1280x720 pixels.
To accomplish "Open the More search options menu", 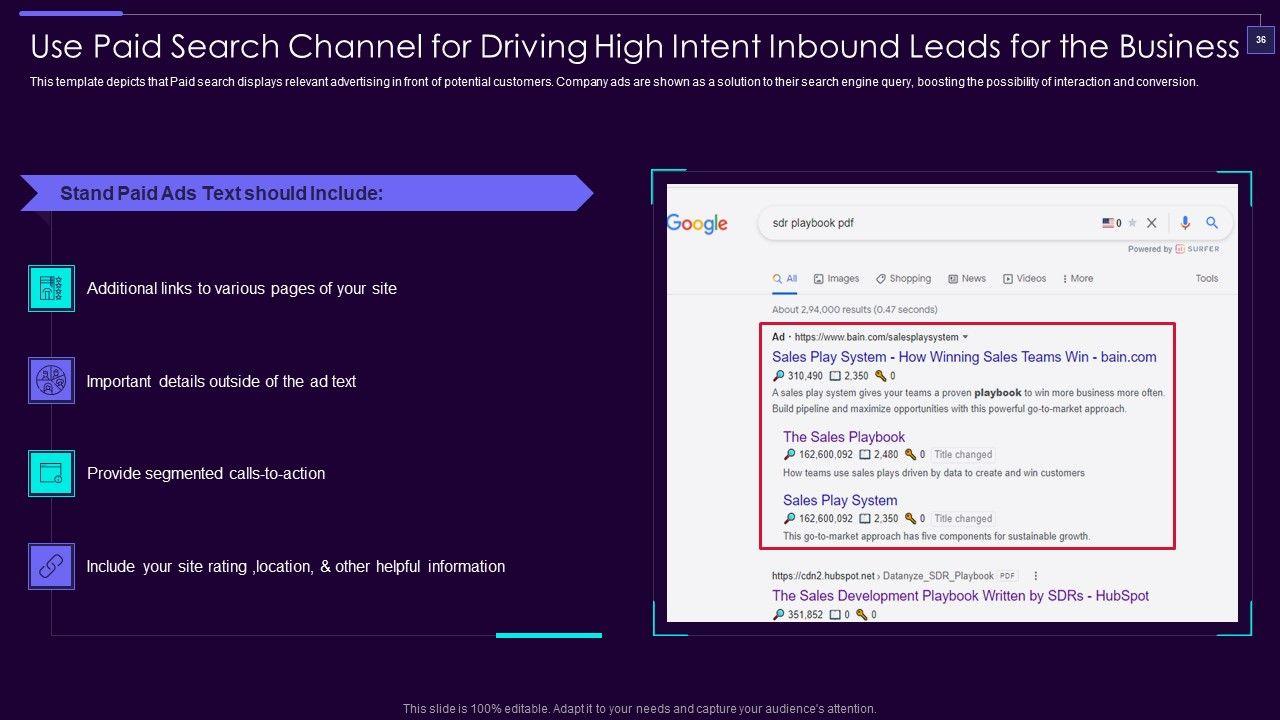I will (x=1077, y=279).
